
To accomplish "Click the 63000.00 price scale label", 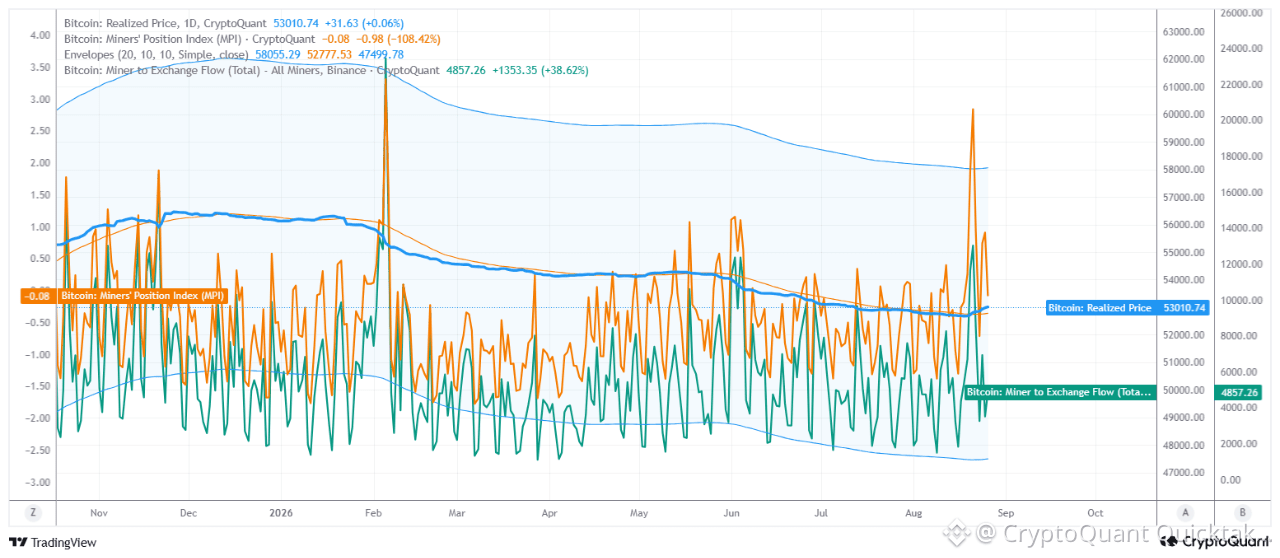I will (1183, 32).
